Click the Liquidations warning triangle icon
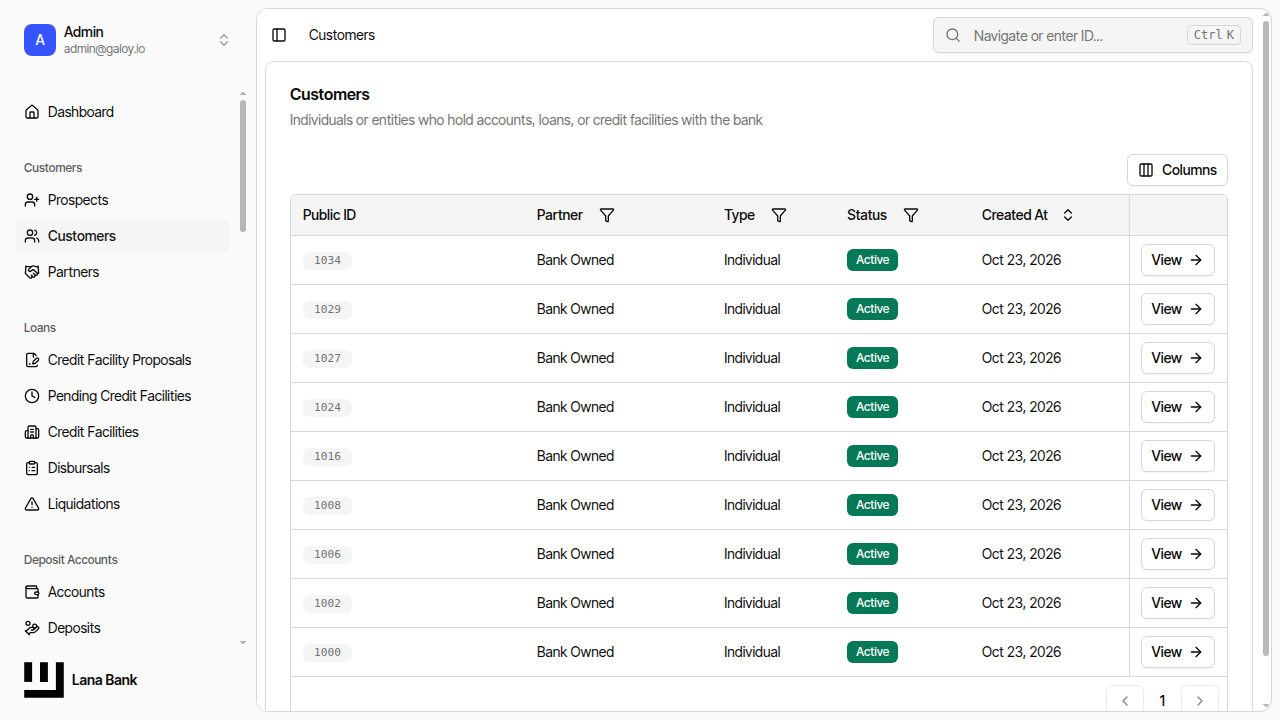The image size is (1280, 720). coord(32,504)
